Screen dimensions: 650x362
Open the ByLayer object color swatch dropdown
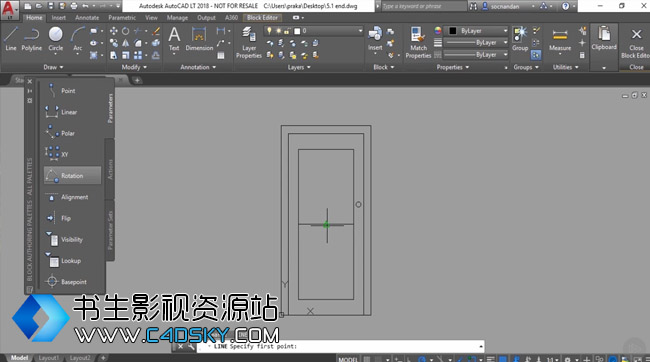tap(477, 31)
